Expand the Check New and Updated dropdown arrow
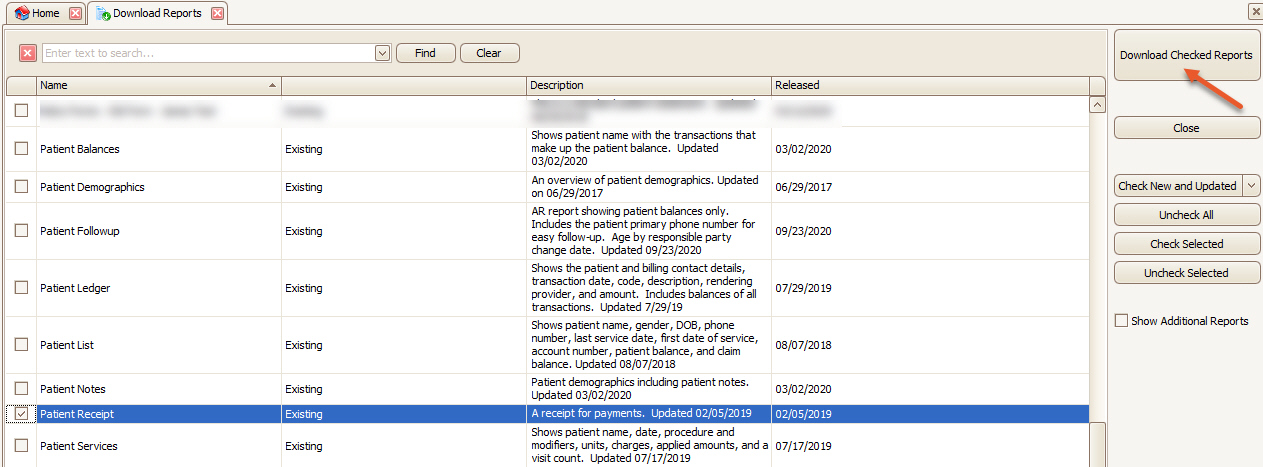The width and height of the screenshot is (1263, 467). click(x=1251, y=186)
